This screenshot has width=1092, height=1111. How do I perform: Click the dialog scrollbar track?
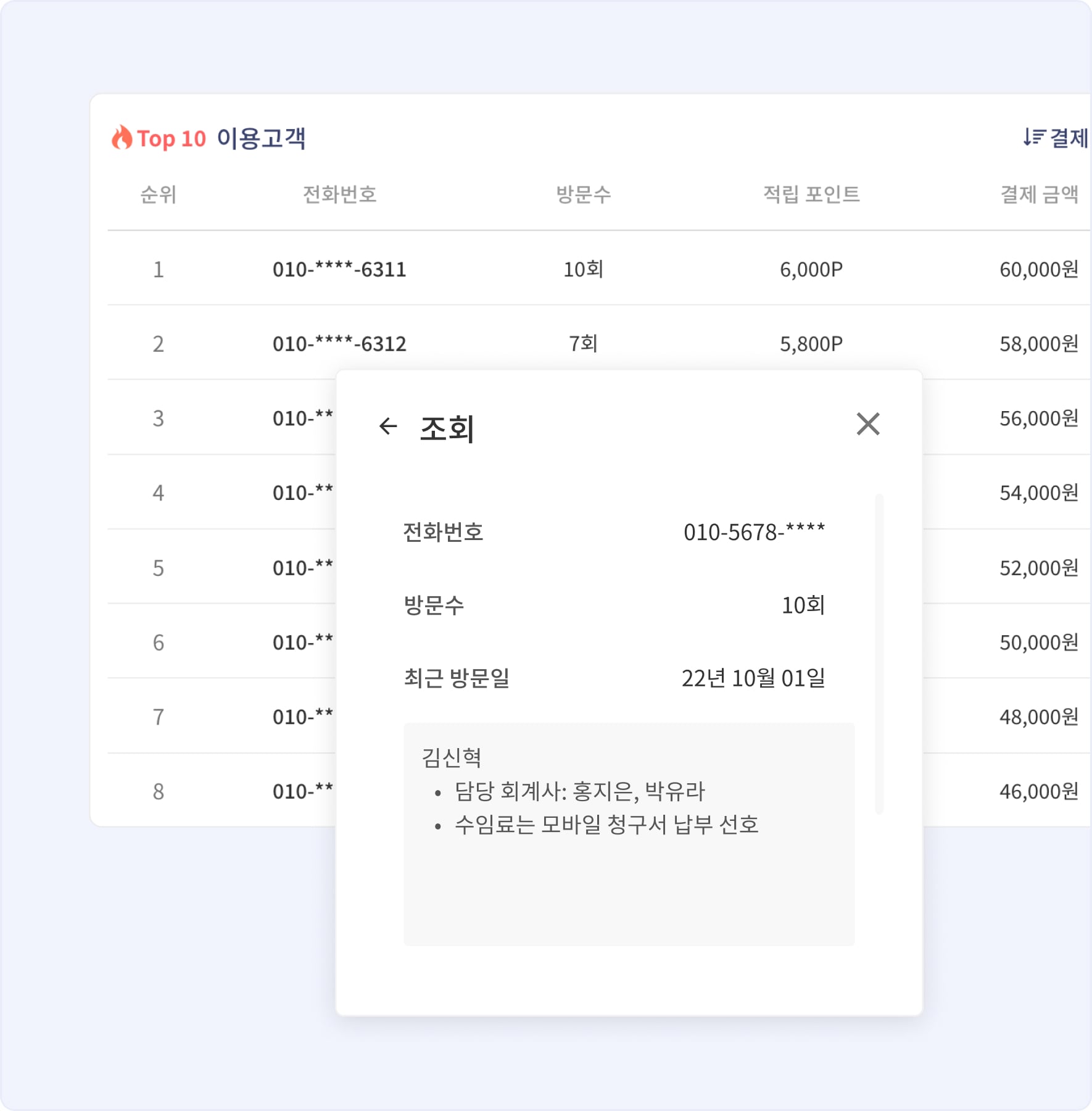[x=879, y=654]
